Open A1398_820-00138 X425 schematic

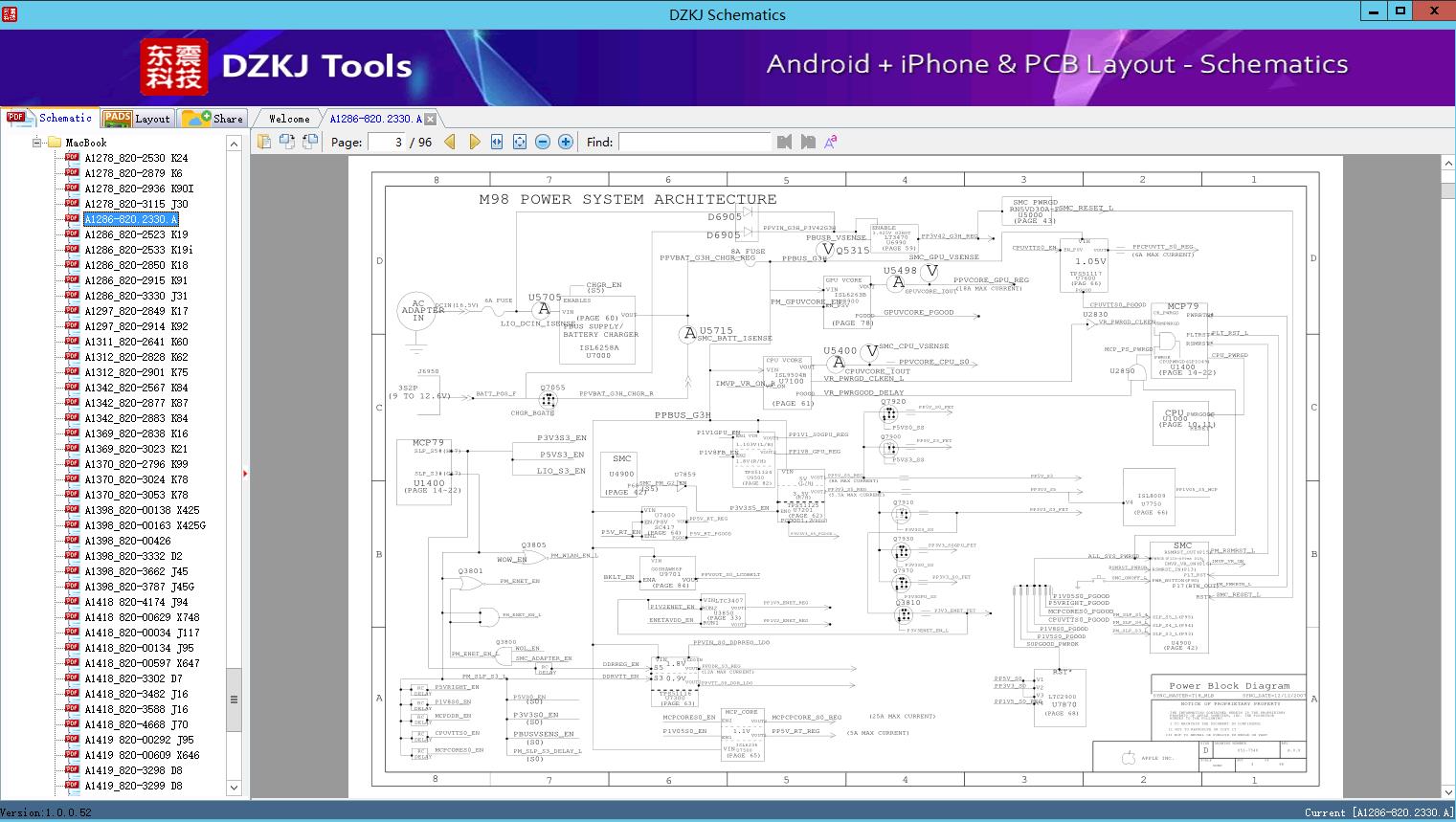tap(142, 510)
